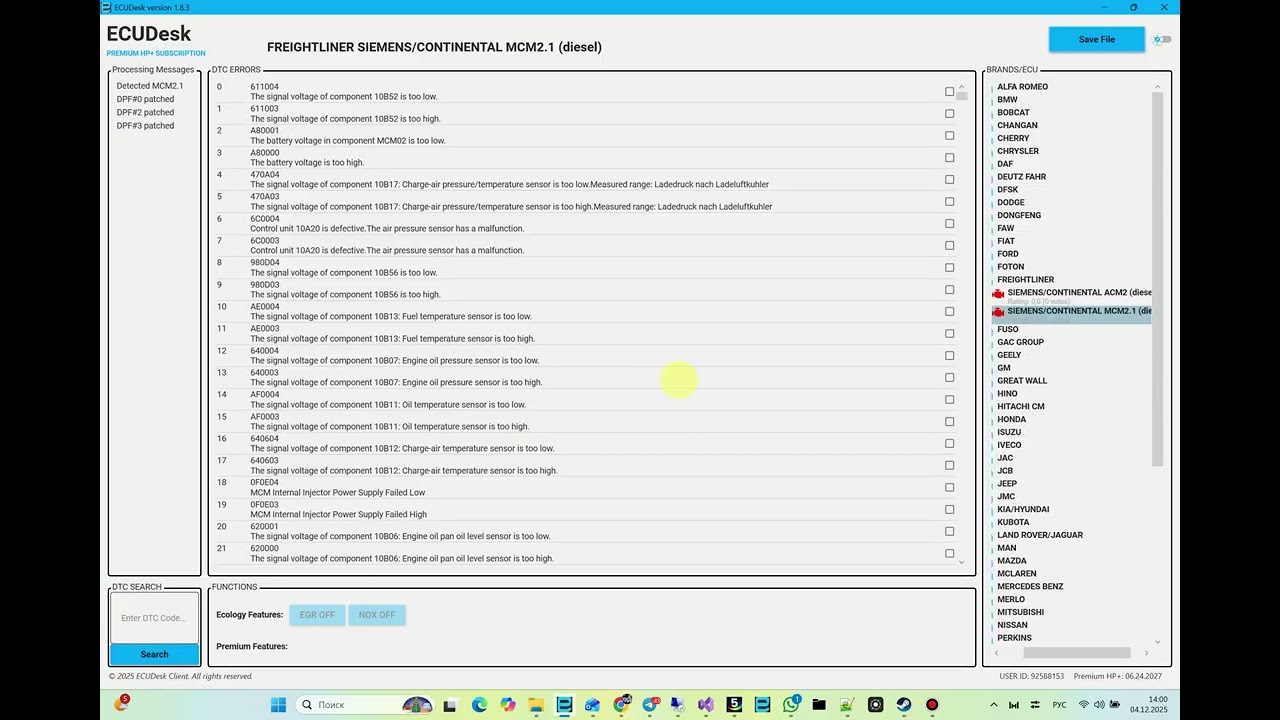The width and height of the screenshot is (1280, 720).
Task: Click the EGR OFF button
Action: click(x=317, y=615)
